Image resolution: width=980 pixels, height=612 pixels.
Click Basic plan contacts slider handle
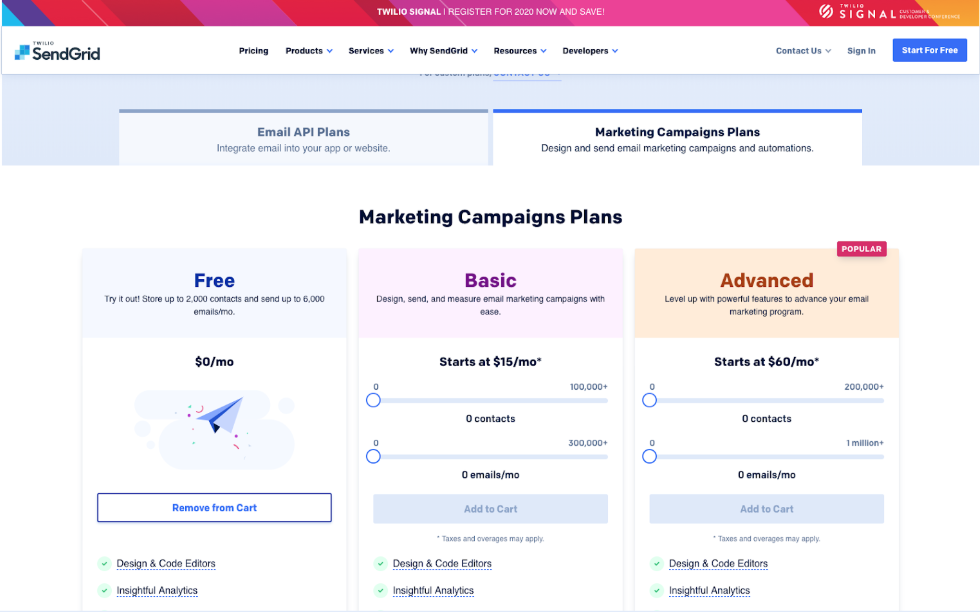click(x=373, y=400)
